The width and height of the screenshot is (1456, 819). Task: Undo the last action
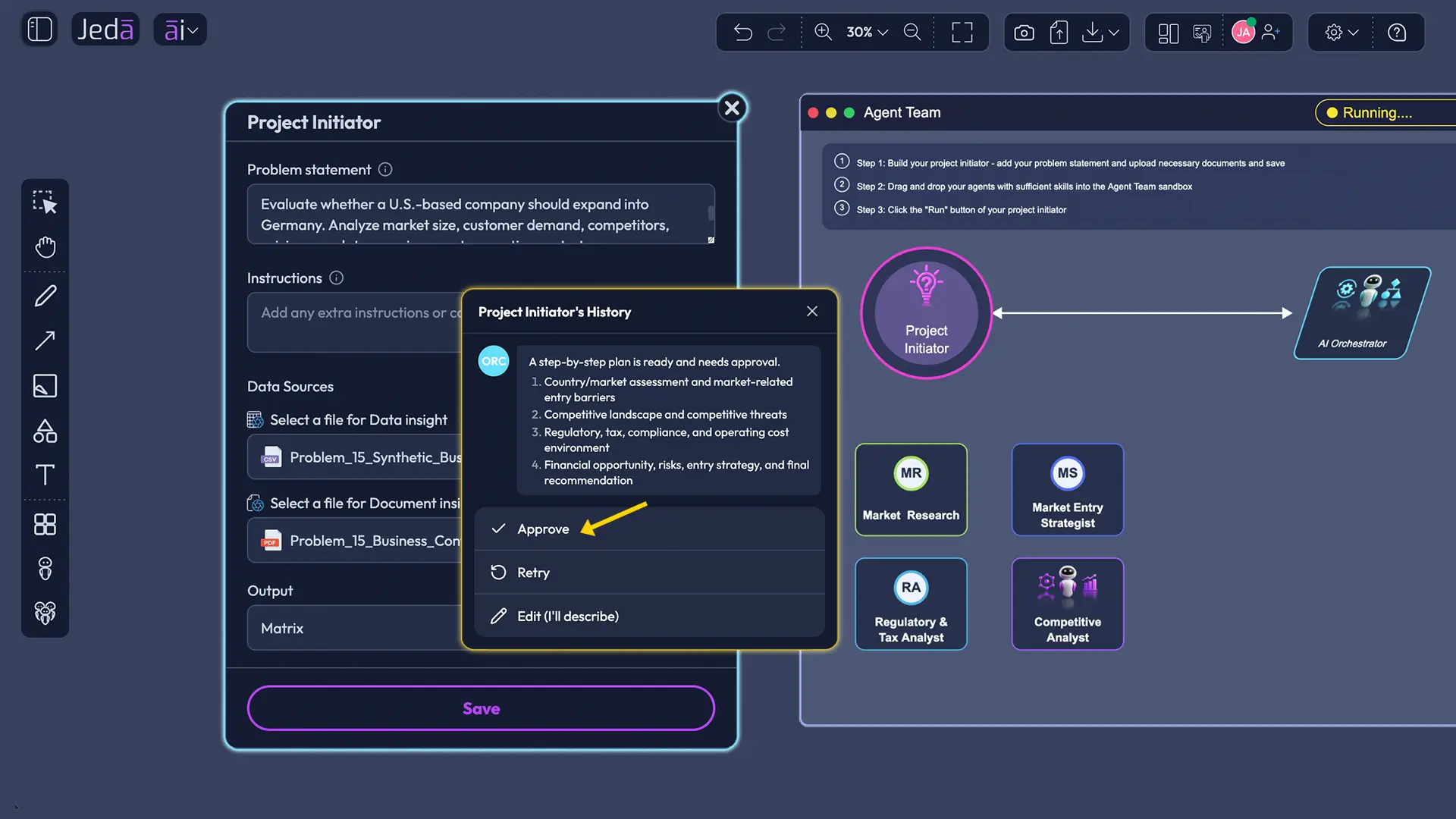[743, 32]
